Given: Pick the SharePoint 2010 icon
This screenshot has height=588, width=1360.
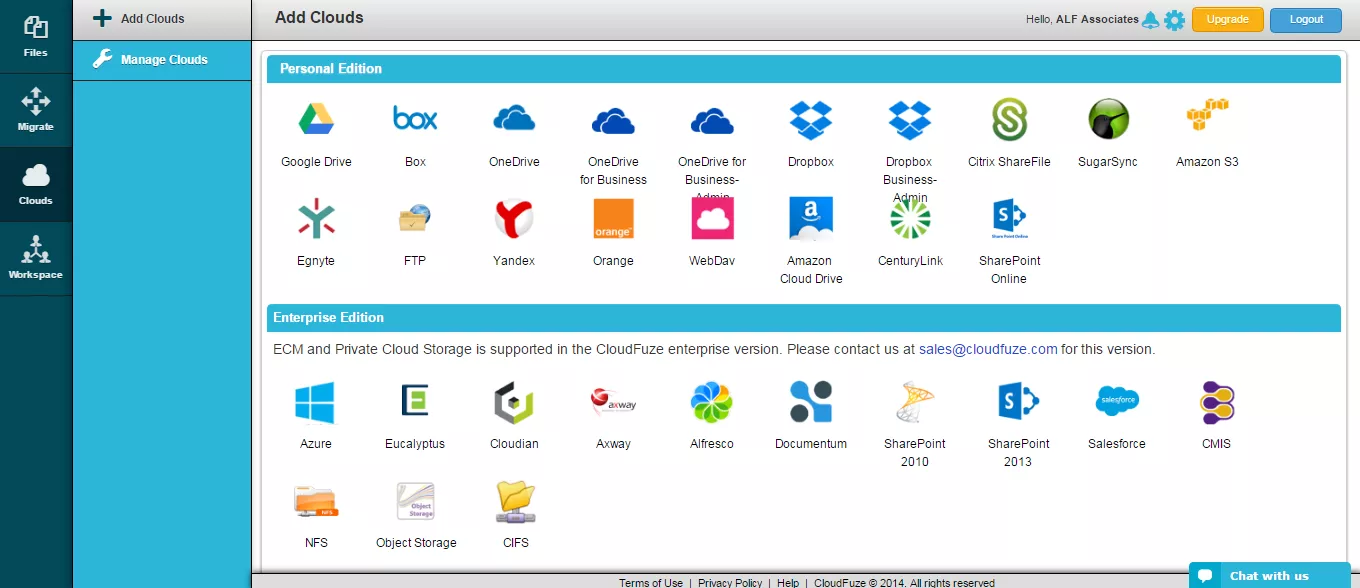Looking at the screenshot, I should click(915, 402).
